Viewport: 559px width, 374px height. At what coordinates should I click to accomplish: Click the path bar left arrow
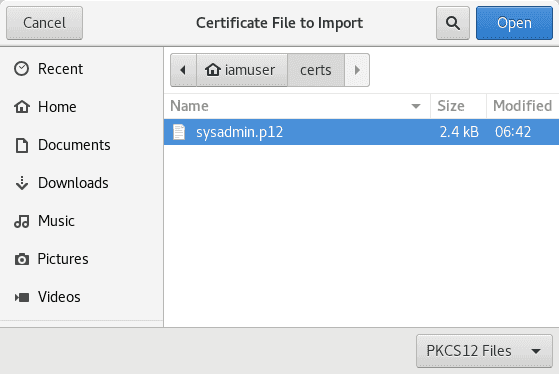coord(183,70)
